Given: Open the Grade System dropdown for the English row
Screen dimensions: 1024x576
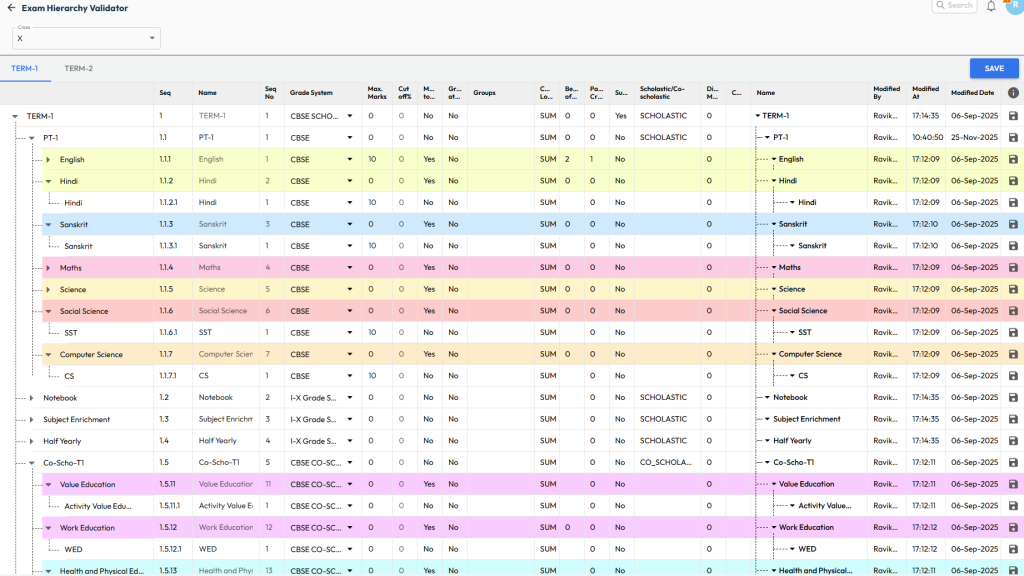Looking at the screenshot, I should [x=349, y=159].
